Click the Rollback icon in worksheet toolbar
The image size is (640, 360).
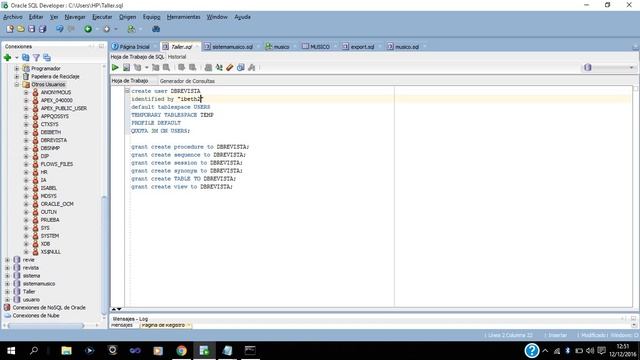(x=192, y=68)
